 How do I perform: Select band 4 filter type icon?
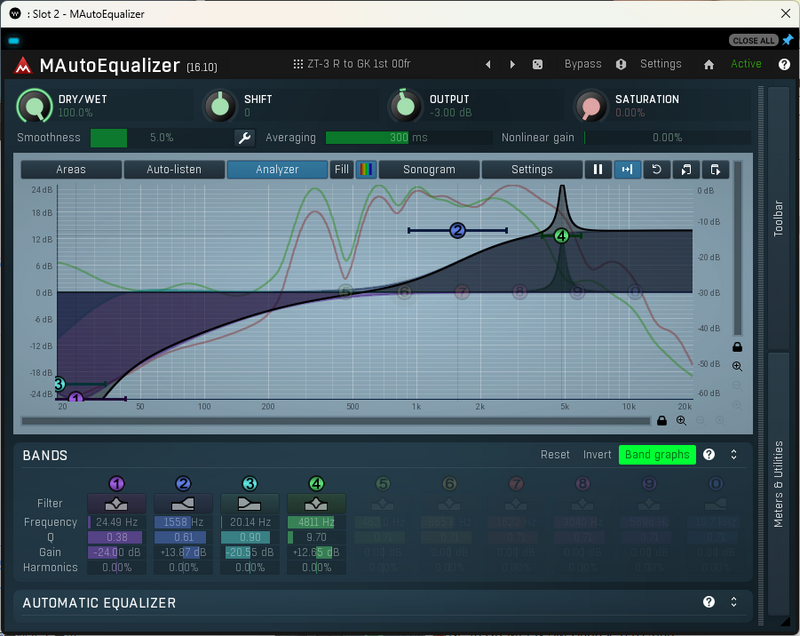[316, 504]
